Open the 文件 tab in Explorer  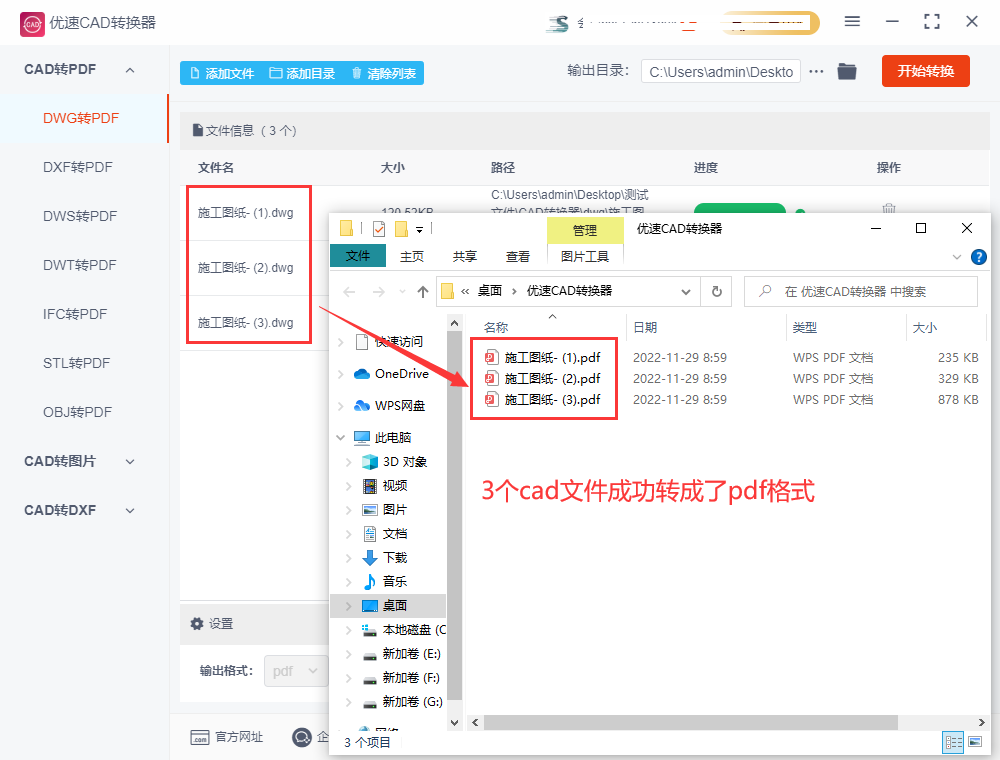point(358,256)
